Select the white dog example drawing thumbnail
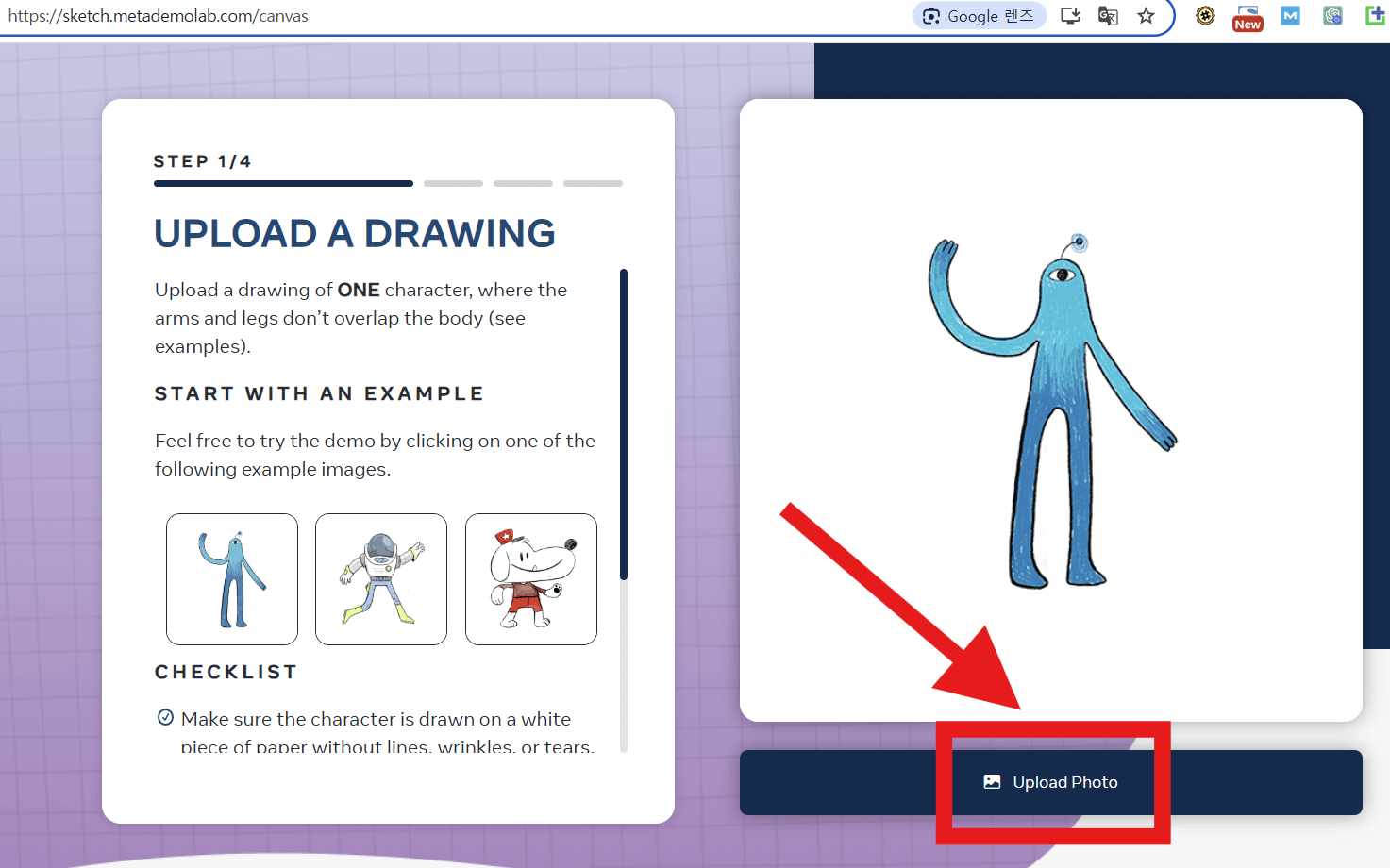This screenshot has width=1390, height=868. (x=531, y=579)
